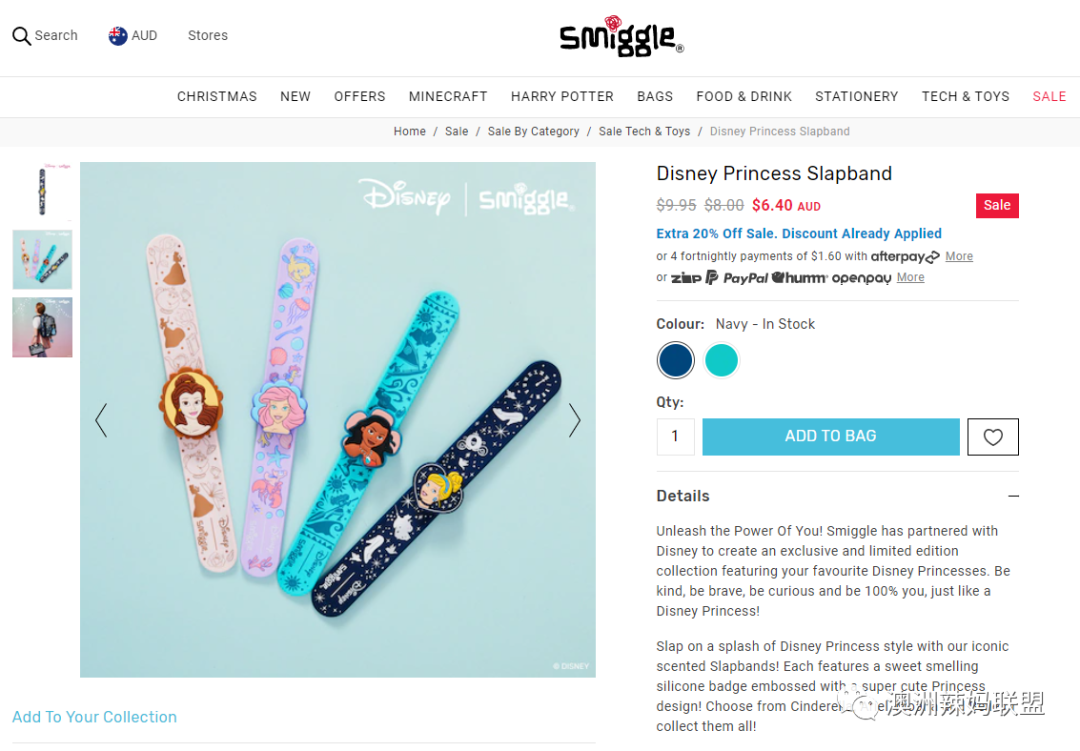Viewport: 1080px width, 751px height.
Task: Click the Smiggle logo to go home
Action: 621,36
